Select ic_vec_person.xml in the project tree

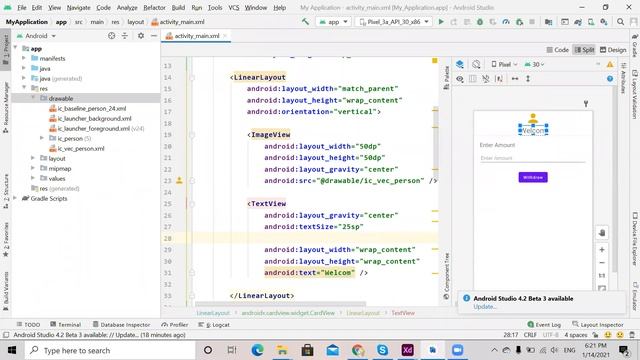81,149
